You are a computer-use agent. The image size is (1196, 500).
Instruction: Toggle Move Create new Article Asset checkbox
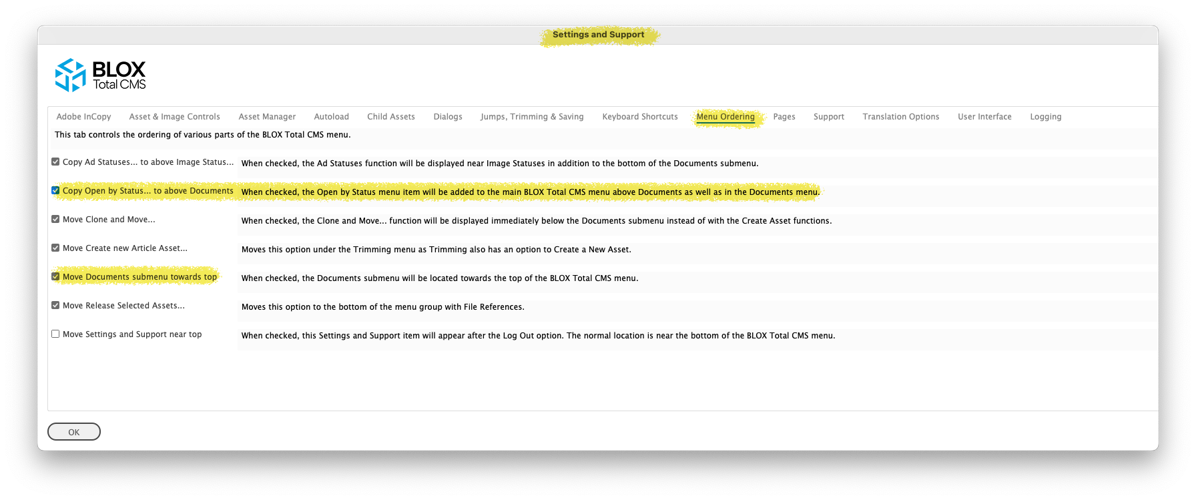pyautogui.click(x=55, y=248)
